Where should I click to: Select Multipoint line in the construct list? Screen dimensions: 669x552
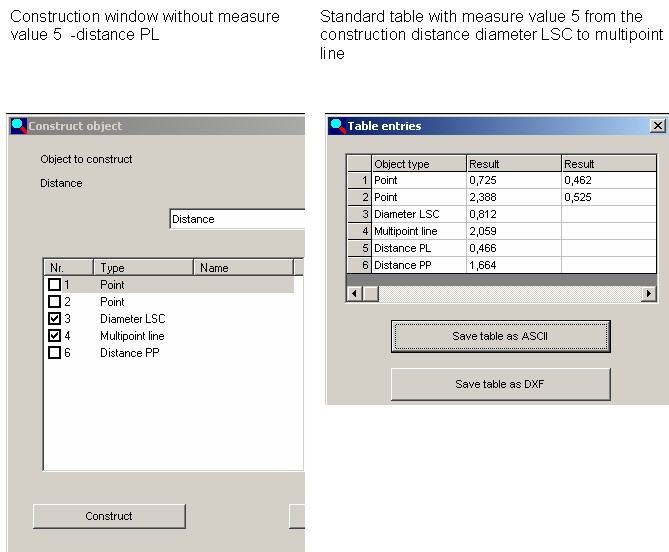132,336
